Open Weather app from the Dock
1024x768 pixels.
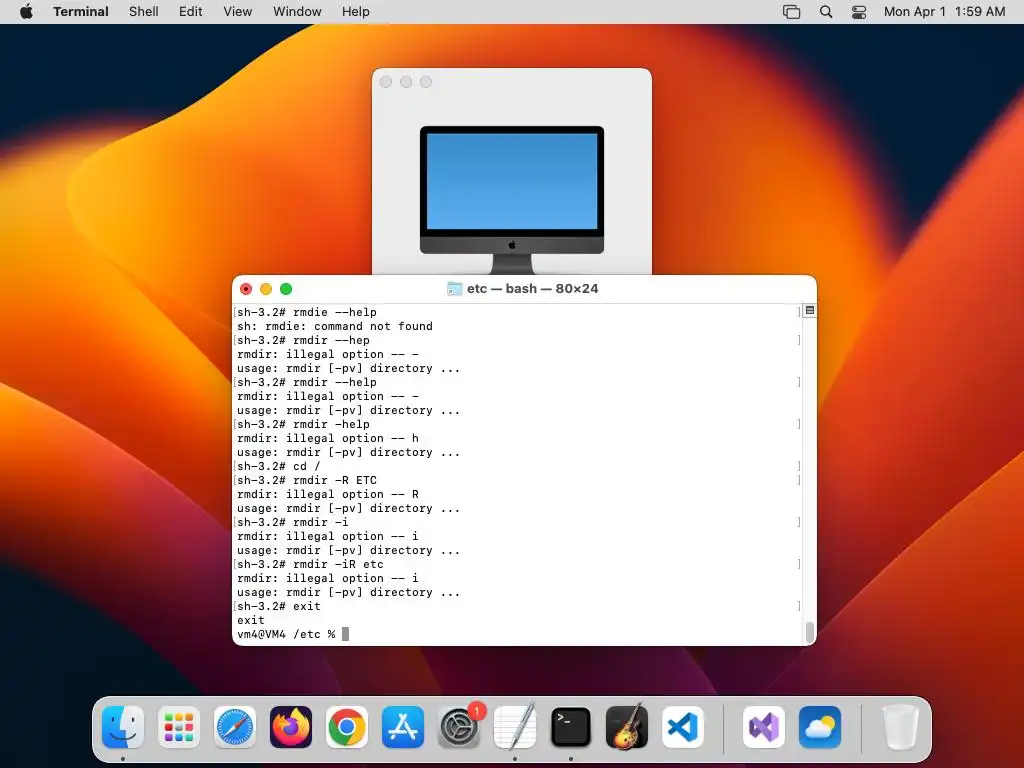820,727
